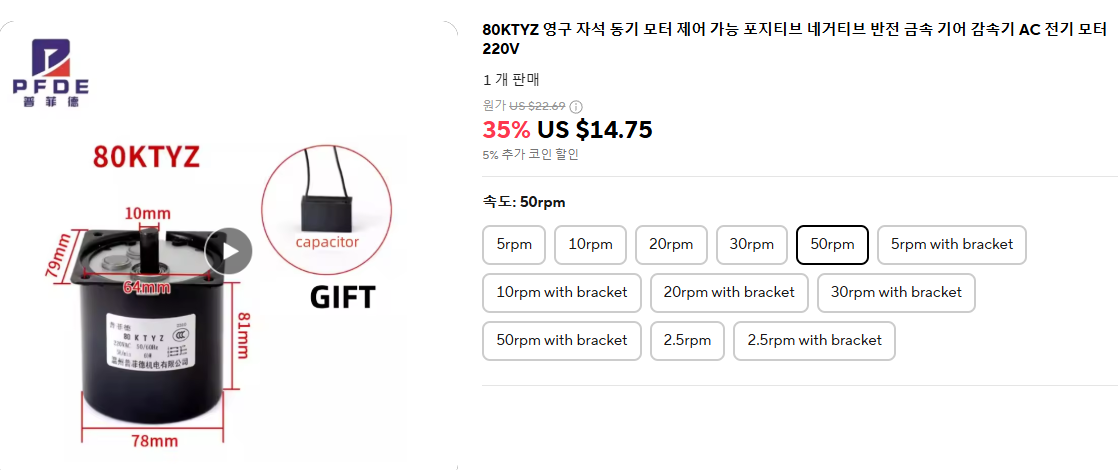This screenshot has width=1118, height=470.
Task: Click the PFDE brand logo
Action: coord(51,73)
